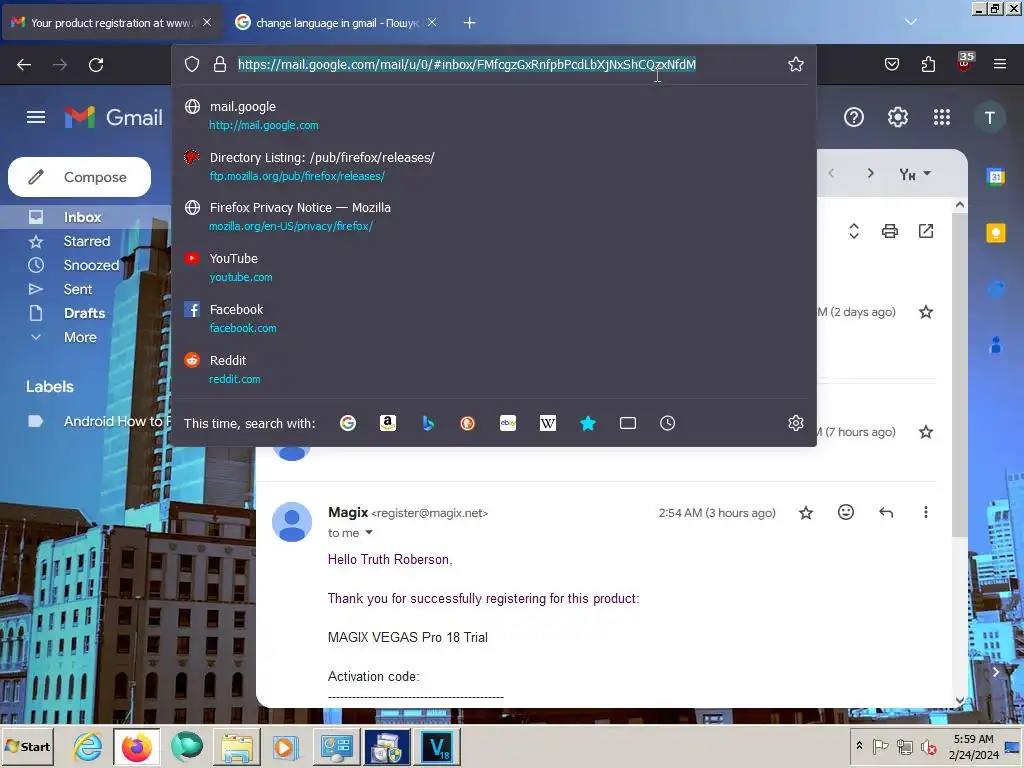The width and height of the screenshot is (1024, 768).
Task: Open Inbox in Gmail sidebar
Action: point(82,217)
